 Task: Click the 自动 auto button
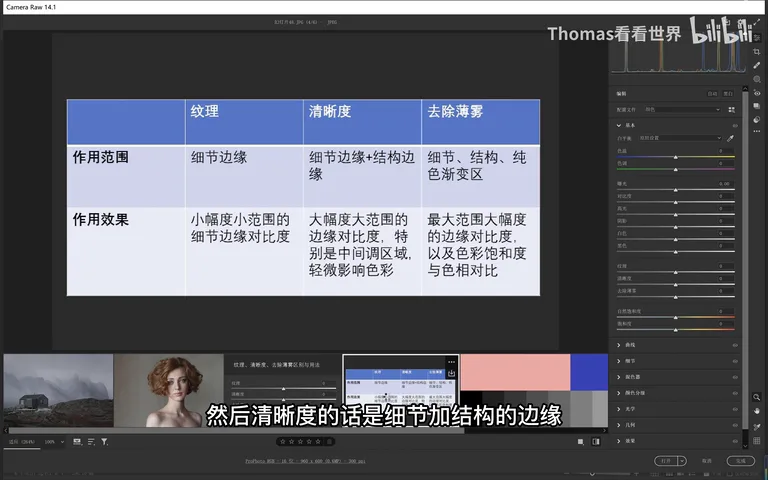point(712,94)
